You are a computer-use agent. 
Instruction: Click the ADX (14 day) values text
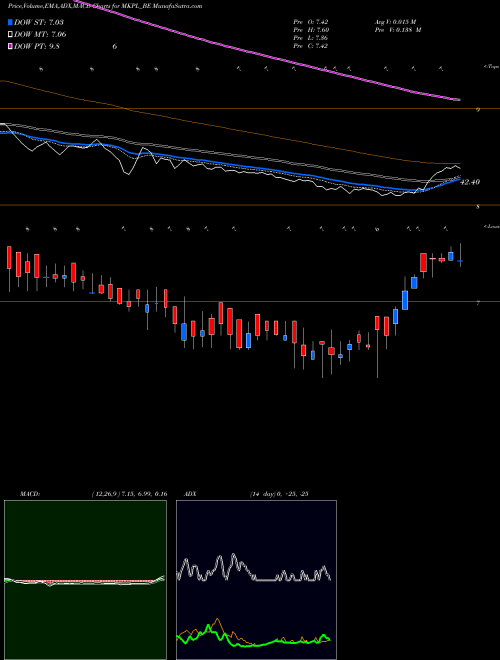point(279,494)
